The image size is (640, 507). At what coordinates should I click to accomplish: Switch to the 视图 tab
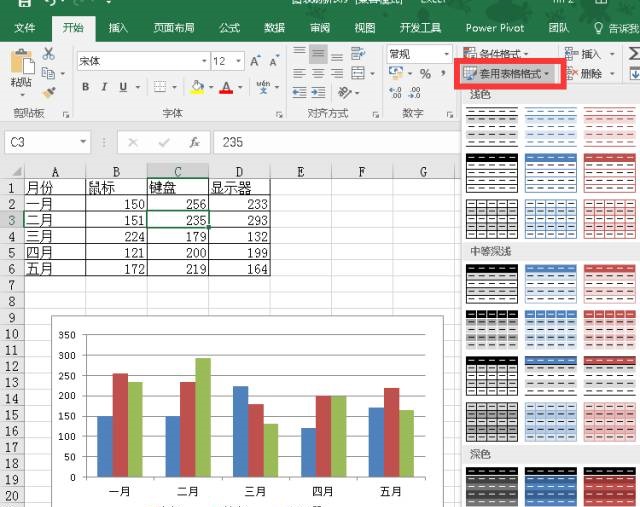click(x=365, y=28)
